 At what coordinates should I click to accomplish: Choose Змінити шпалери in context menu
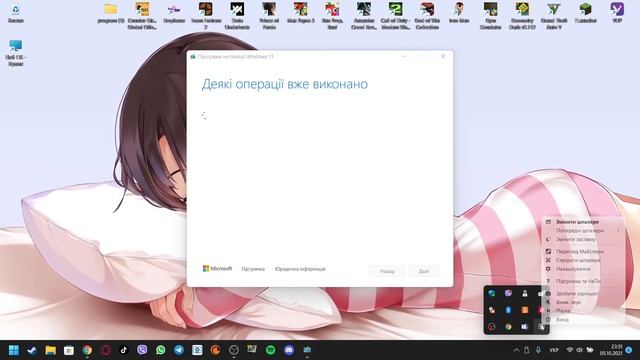[584, 222]
